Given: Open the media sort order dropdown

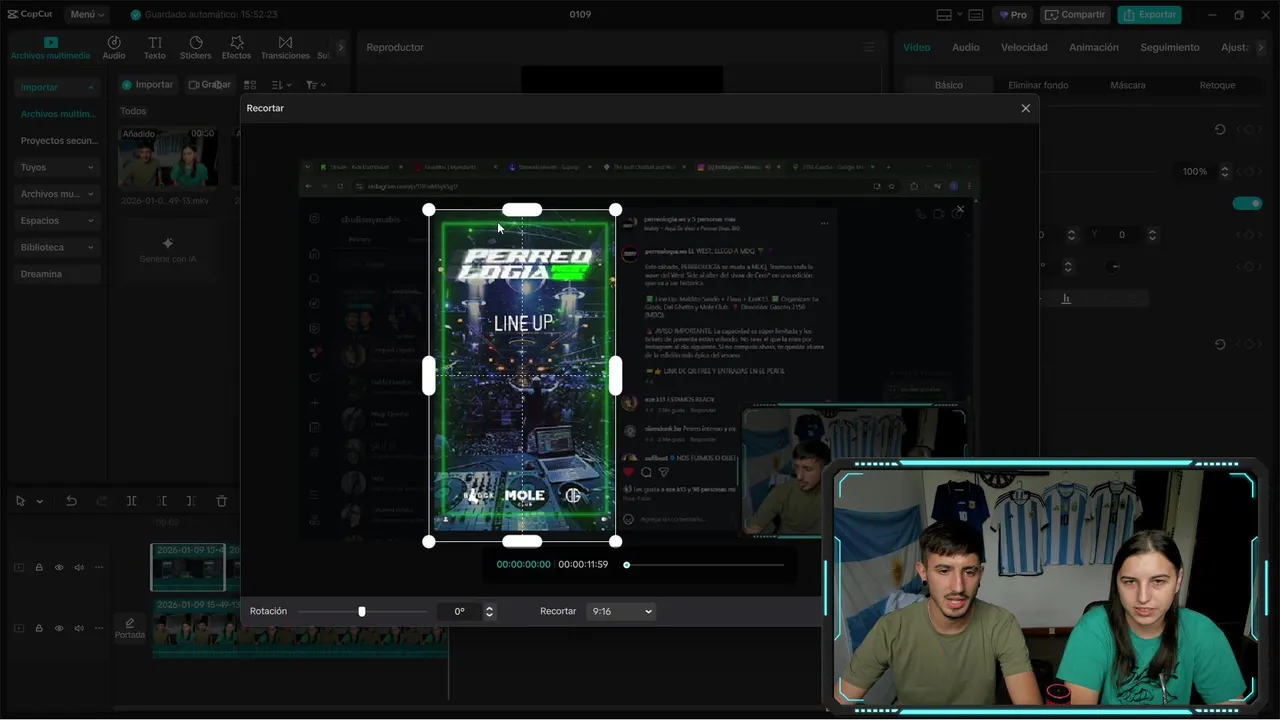Looking at the screenshot, I should (281, 85).
